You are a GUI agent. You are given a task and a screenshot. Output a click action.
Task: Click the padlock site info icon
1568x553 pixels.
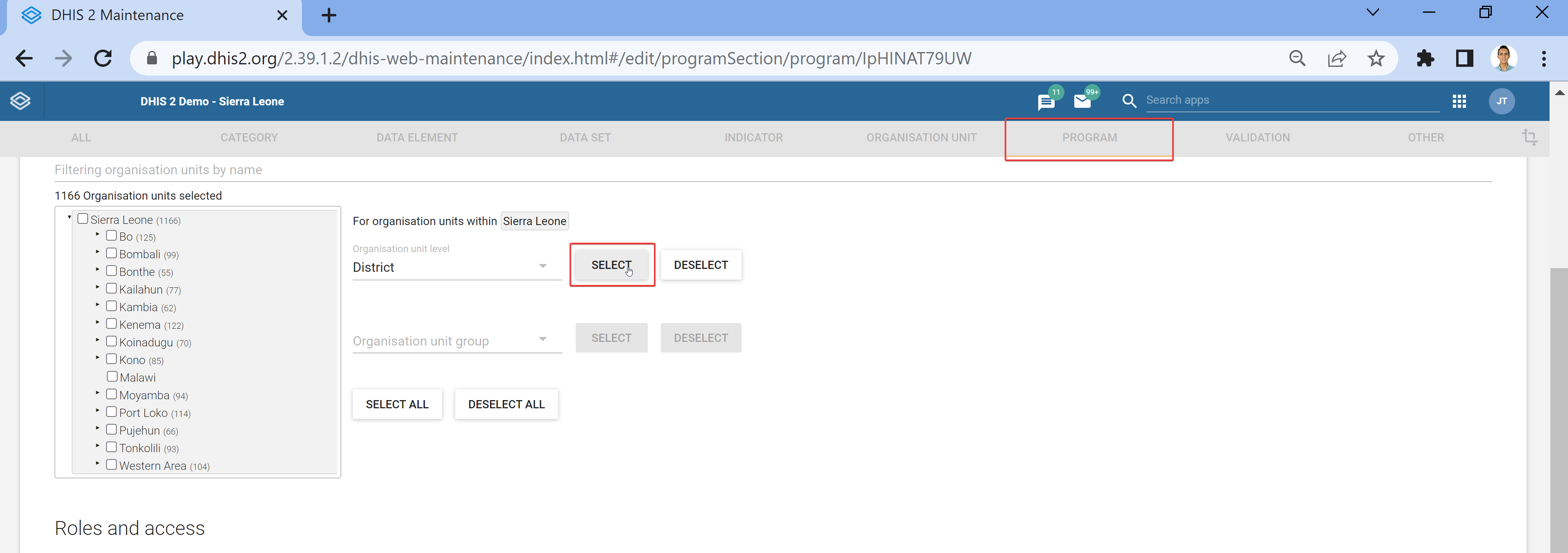tap(152, 58)
